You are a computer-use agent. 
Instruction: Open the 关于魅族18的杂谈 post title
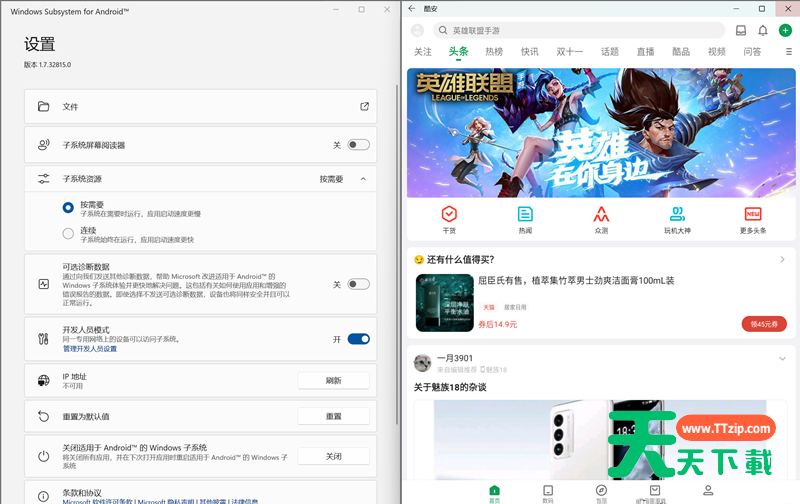450,387
